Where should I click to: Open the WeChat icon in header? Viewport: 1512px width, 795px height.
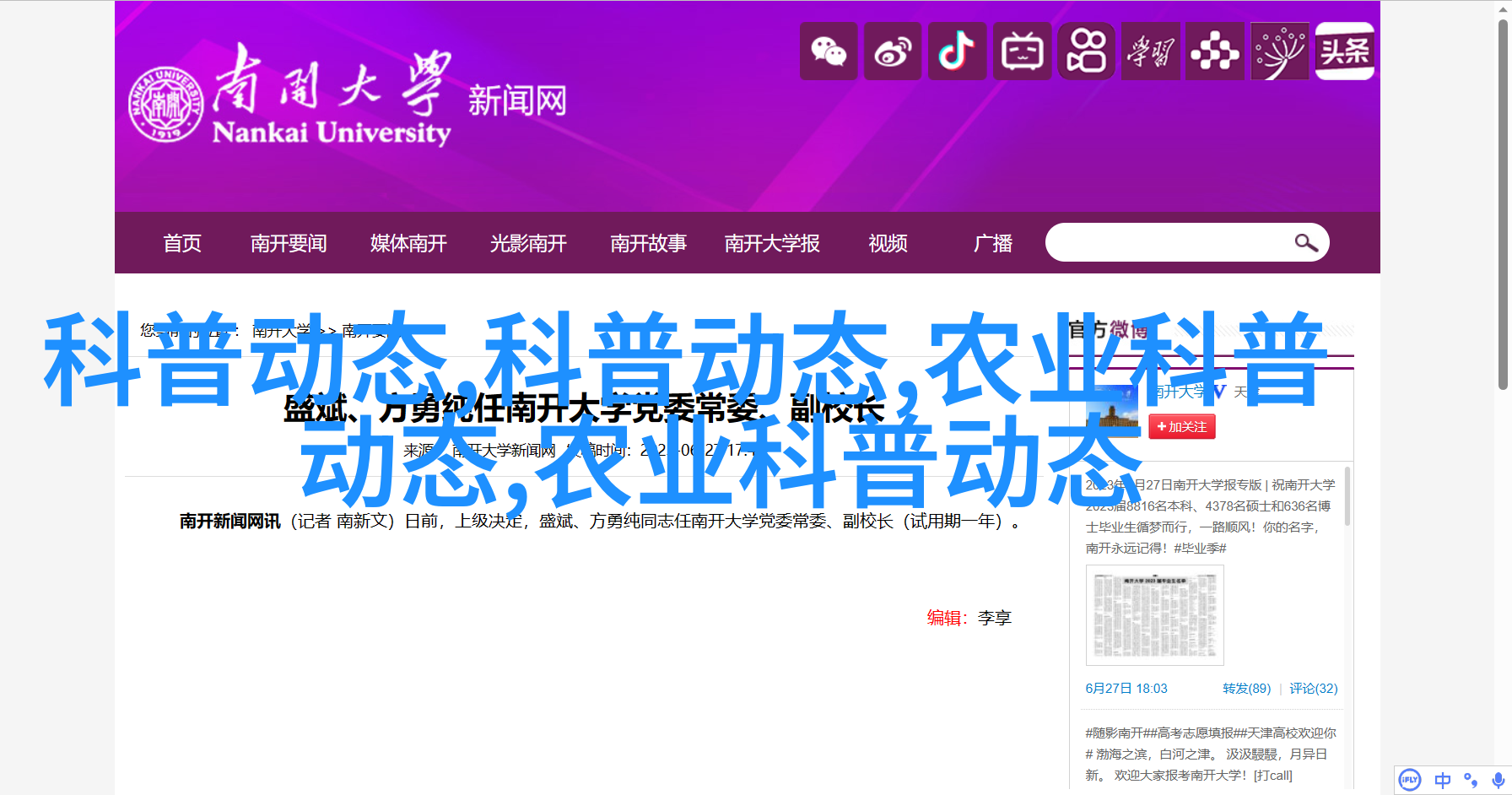click(x=829, y=51)
